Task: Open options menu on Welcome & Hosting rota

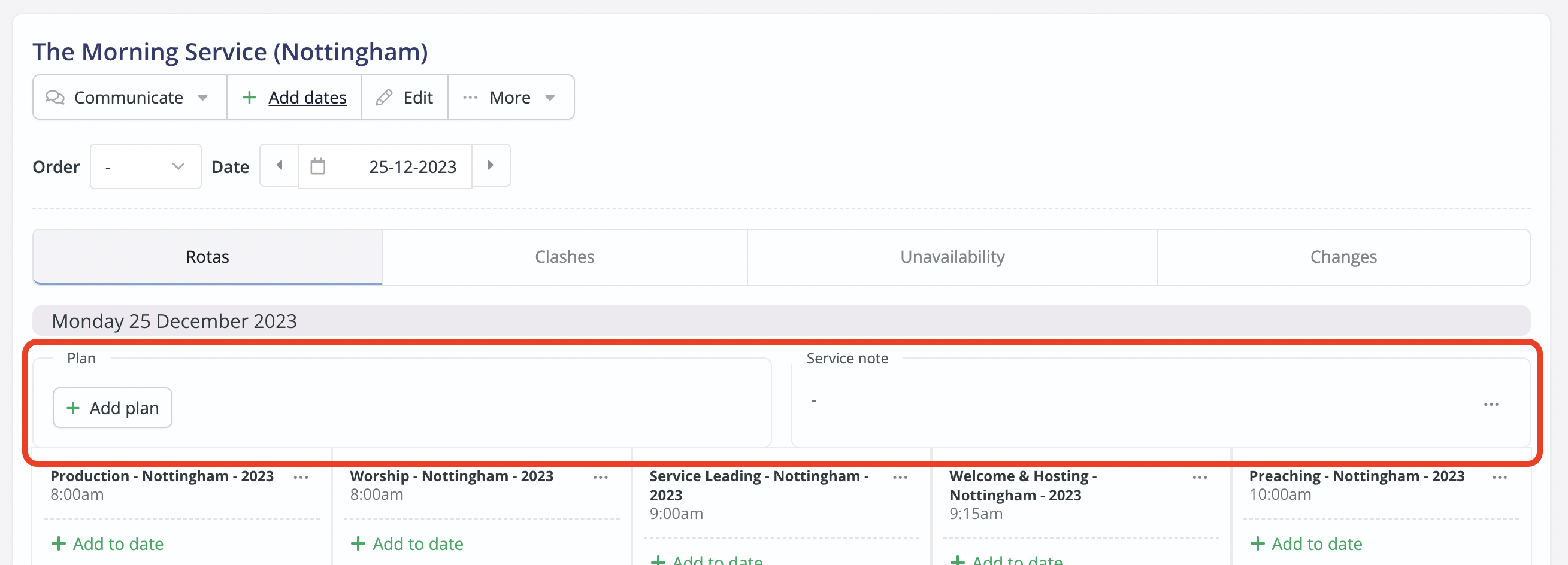Action: [1200, 478]
